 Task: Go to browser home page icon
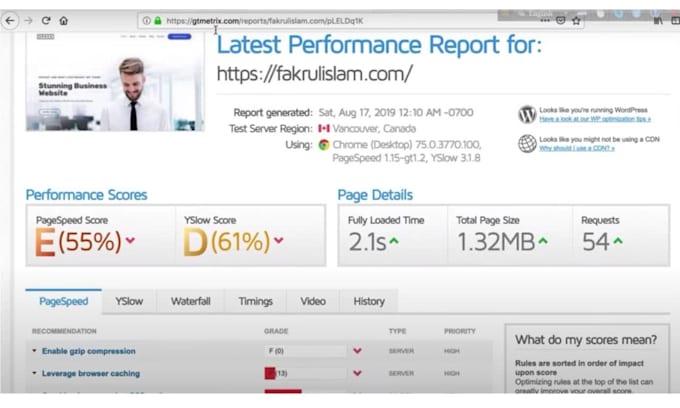[64, 20]
